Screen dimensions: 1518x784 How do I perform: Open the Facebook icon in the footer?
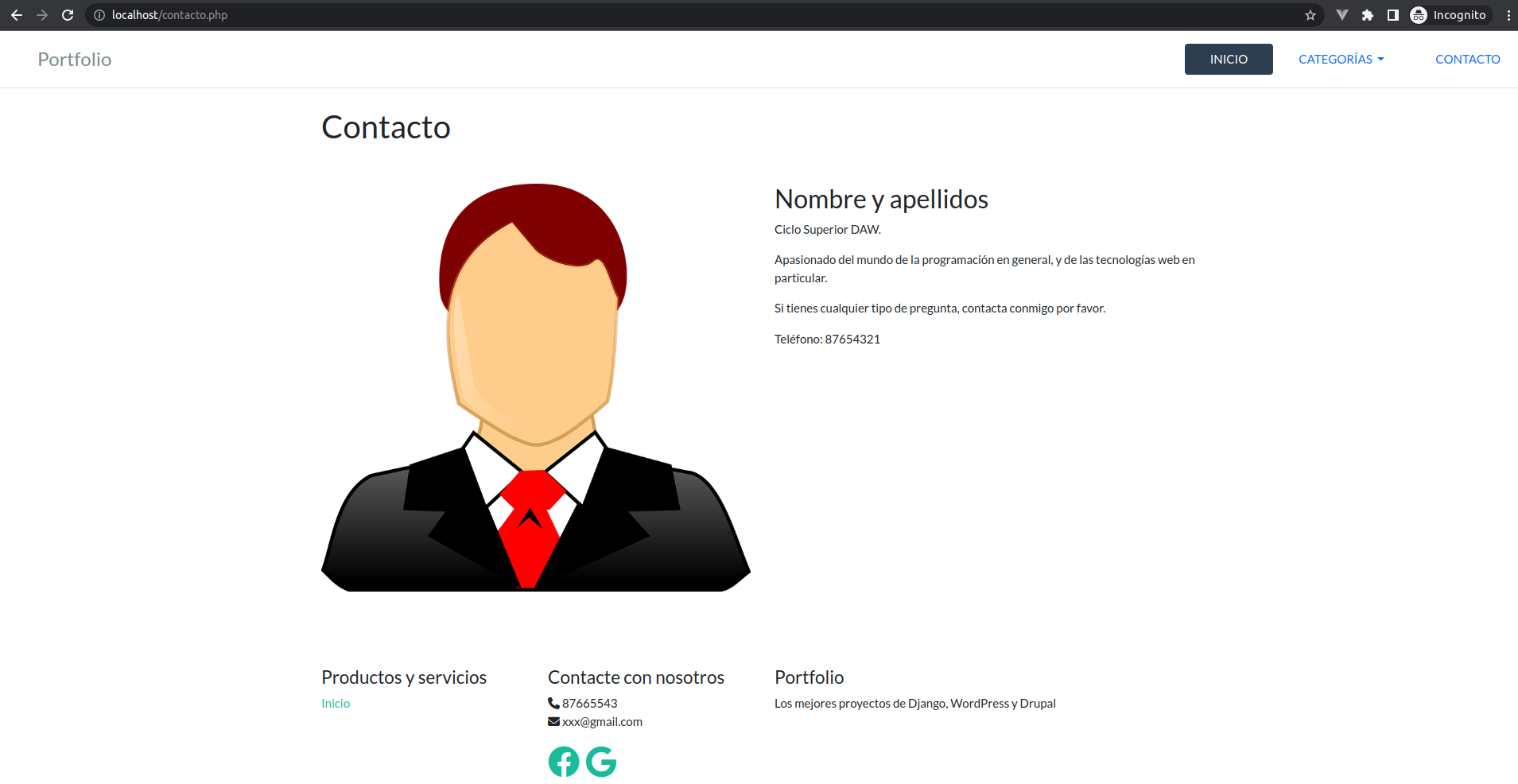[564, 762]
